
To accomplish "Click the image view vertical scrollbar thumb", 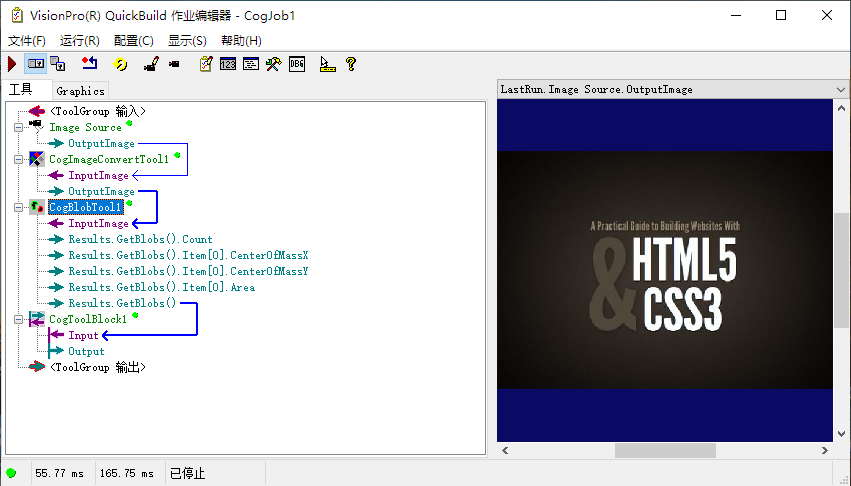I will (x=841, y=270).
